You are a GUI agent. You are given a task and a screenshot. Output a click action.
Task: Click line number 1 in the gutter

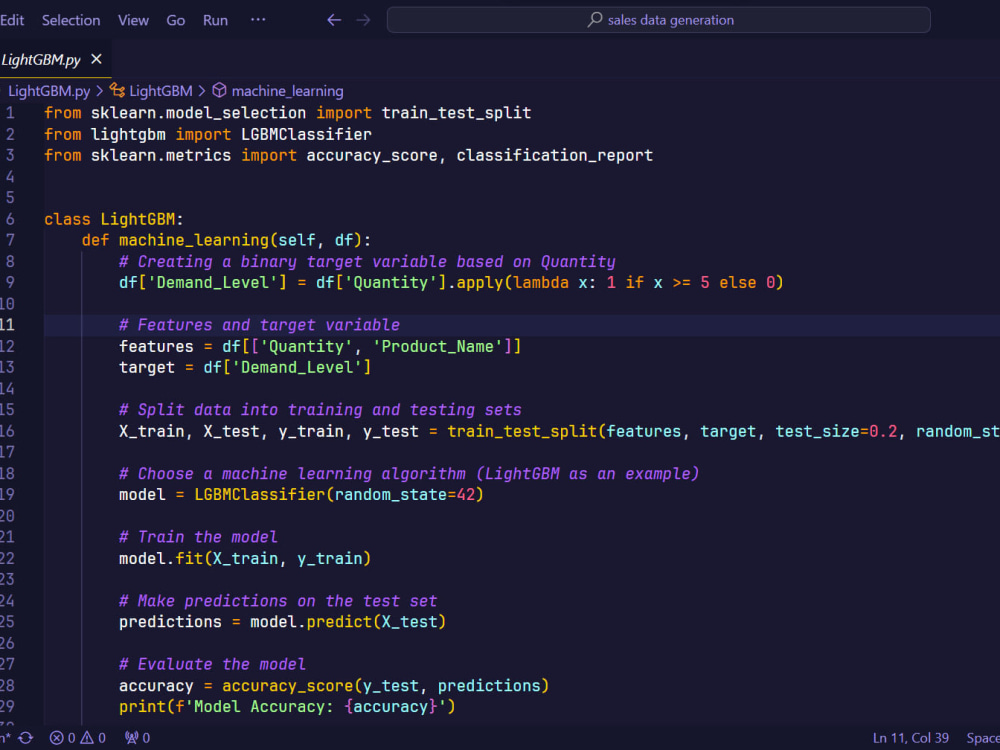[x=10, y=114]
